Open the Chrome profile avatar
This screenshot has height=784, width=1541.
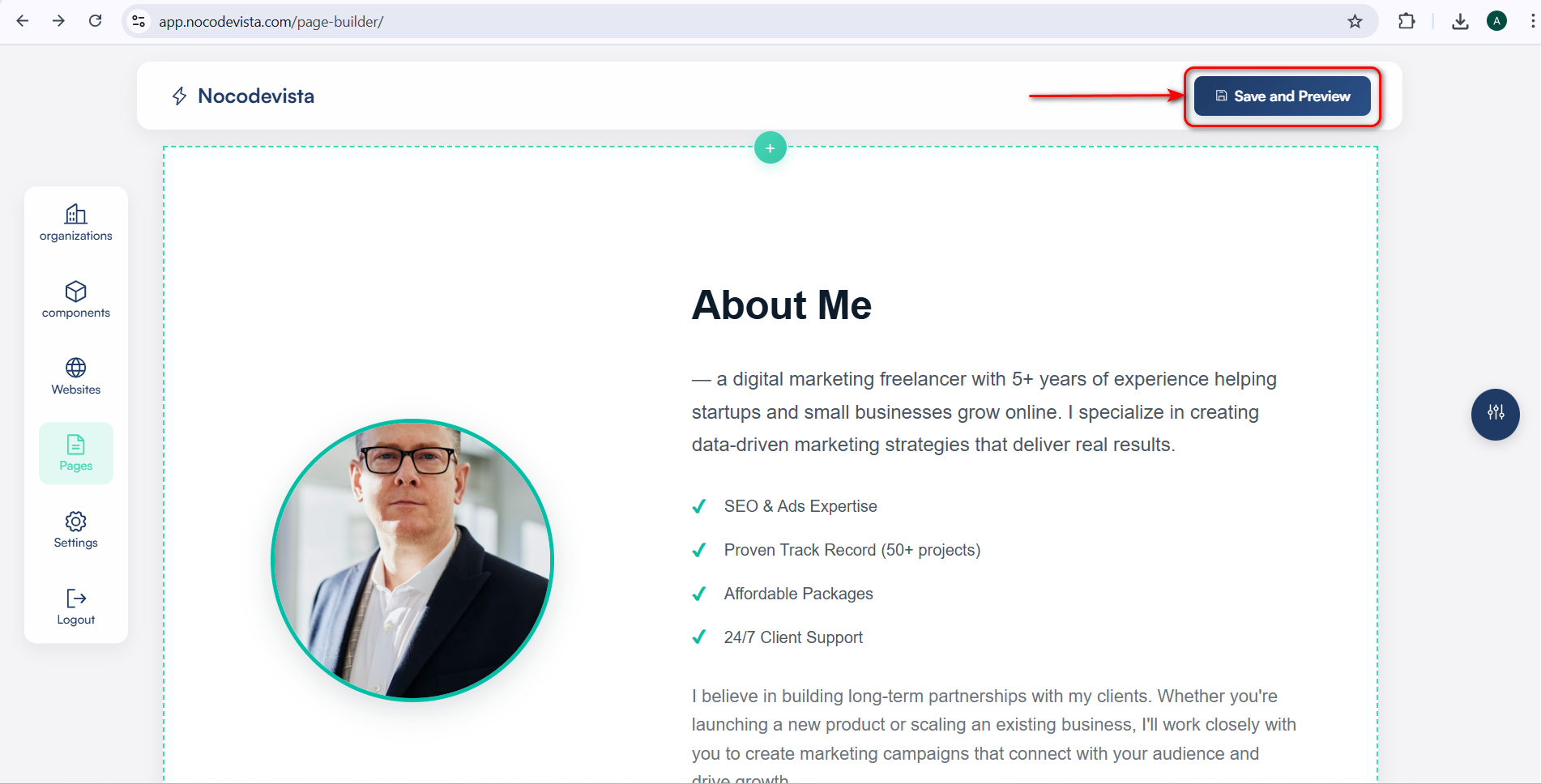[1497, 22]
